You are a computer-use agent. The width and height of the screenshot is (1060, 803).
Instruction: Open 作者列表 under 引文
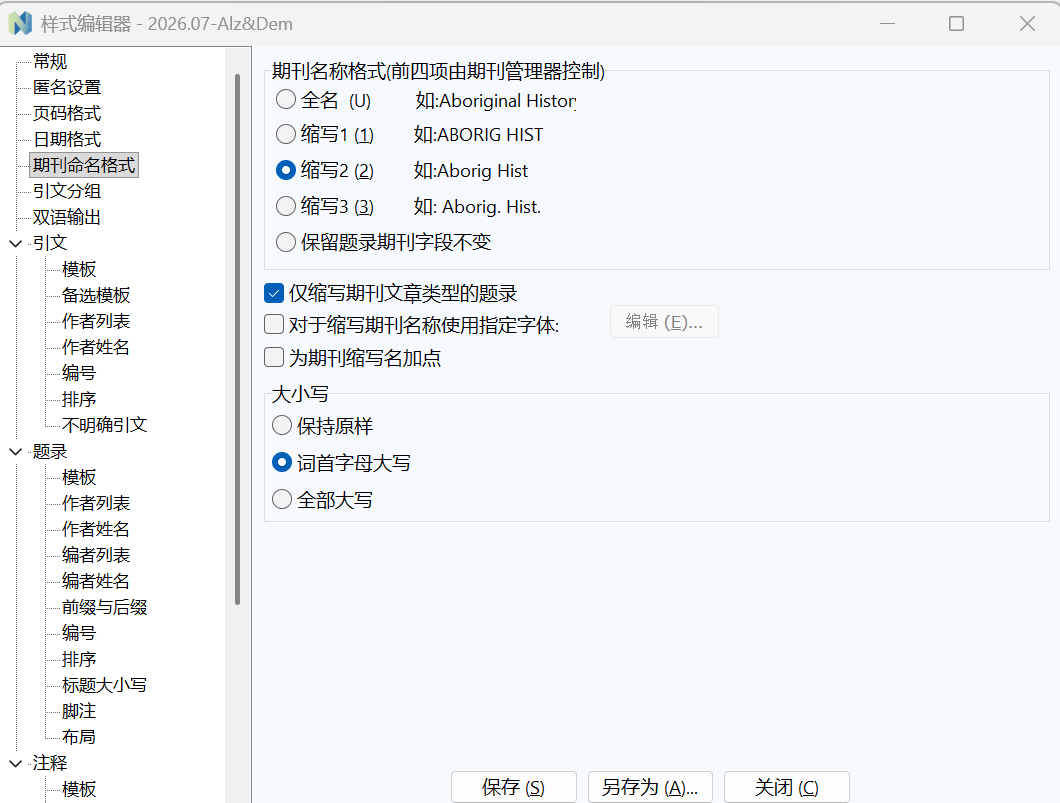[x=96, y=321]
